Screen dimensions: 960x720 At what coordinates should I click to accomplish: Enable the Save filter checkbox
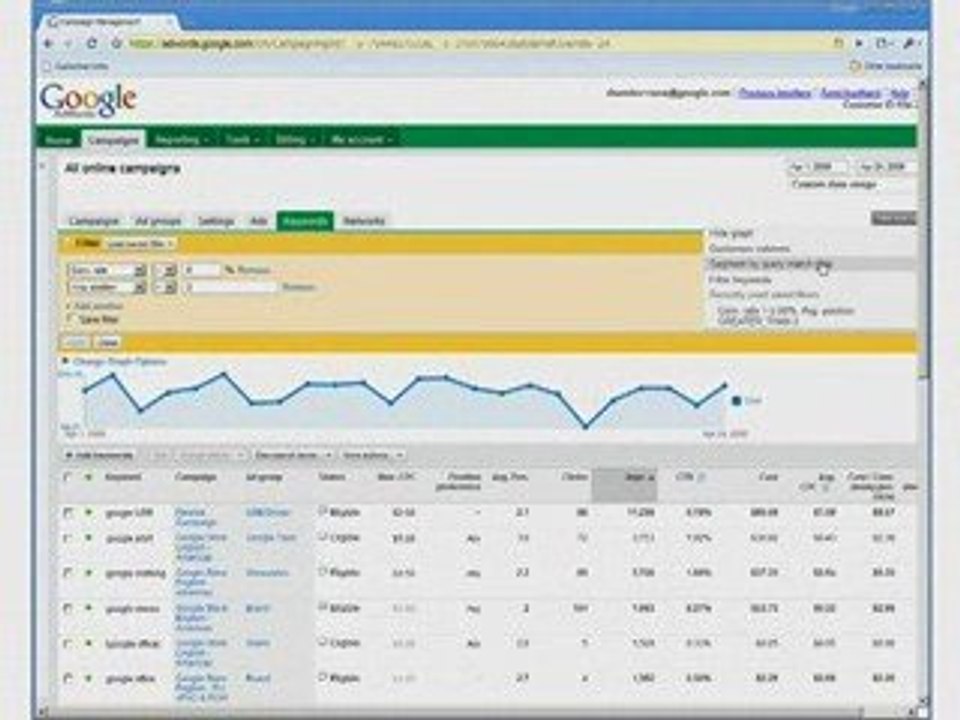click(70, 319)
